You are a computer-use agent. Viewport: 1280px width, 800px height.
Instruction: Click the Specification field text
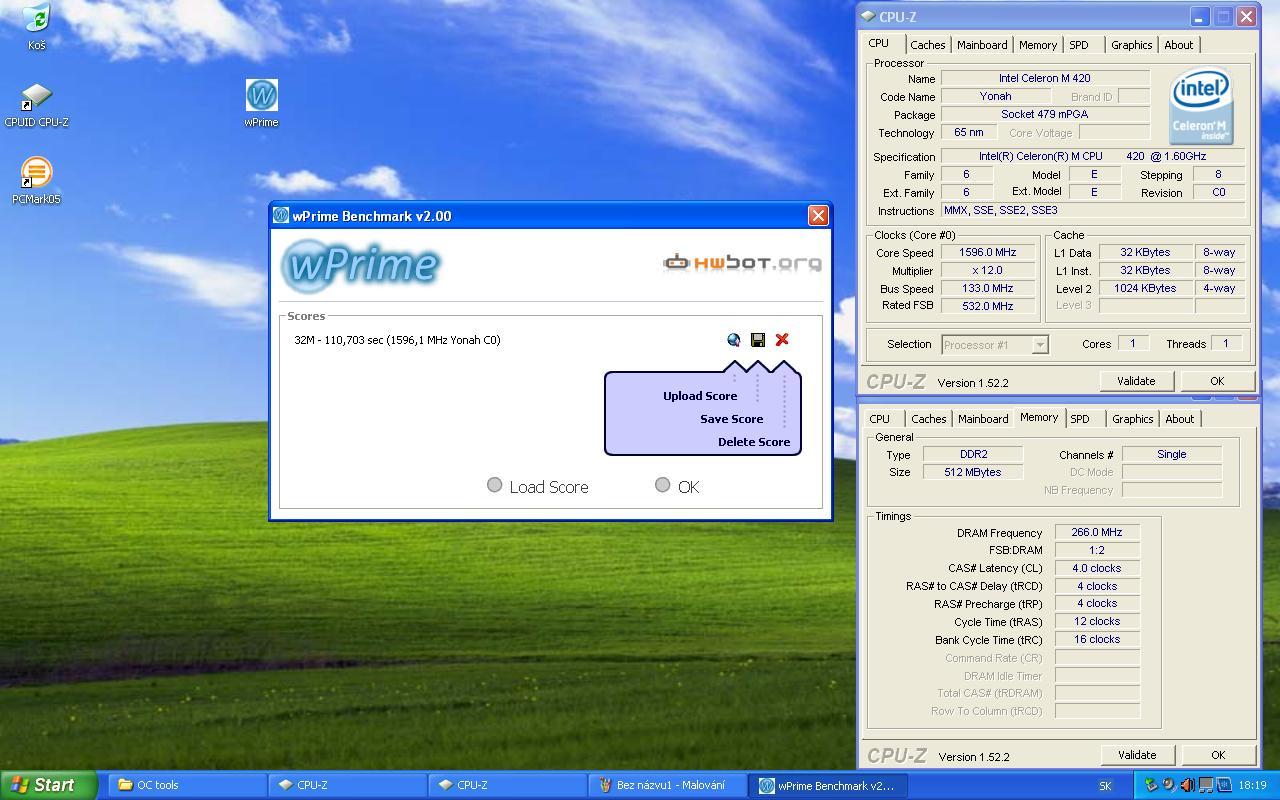tap(1093, 156)
